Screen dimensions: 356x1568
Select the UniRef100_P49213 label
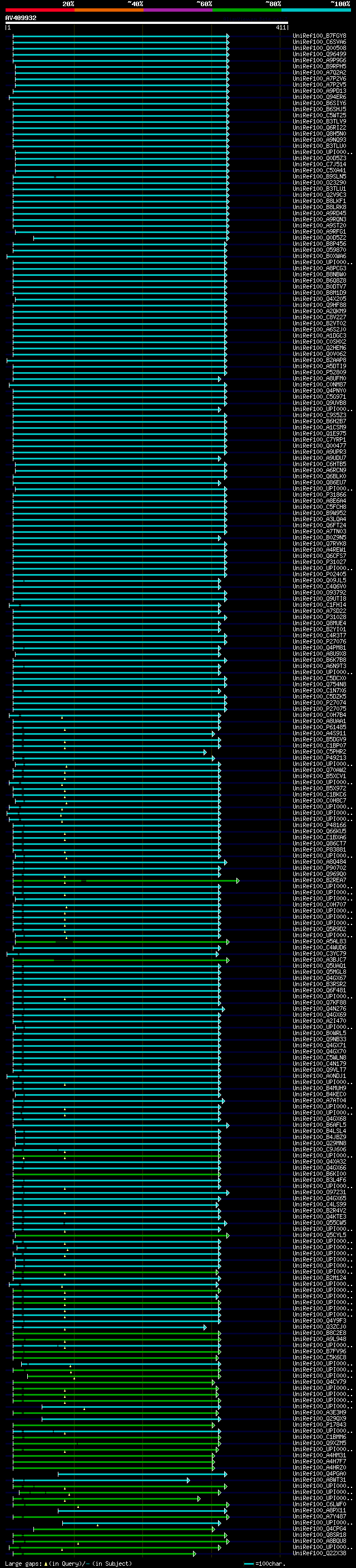319,758
